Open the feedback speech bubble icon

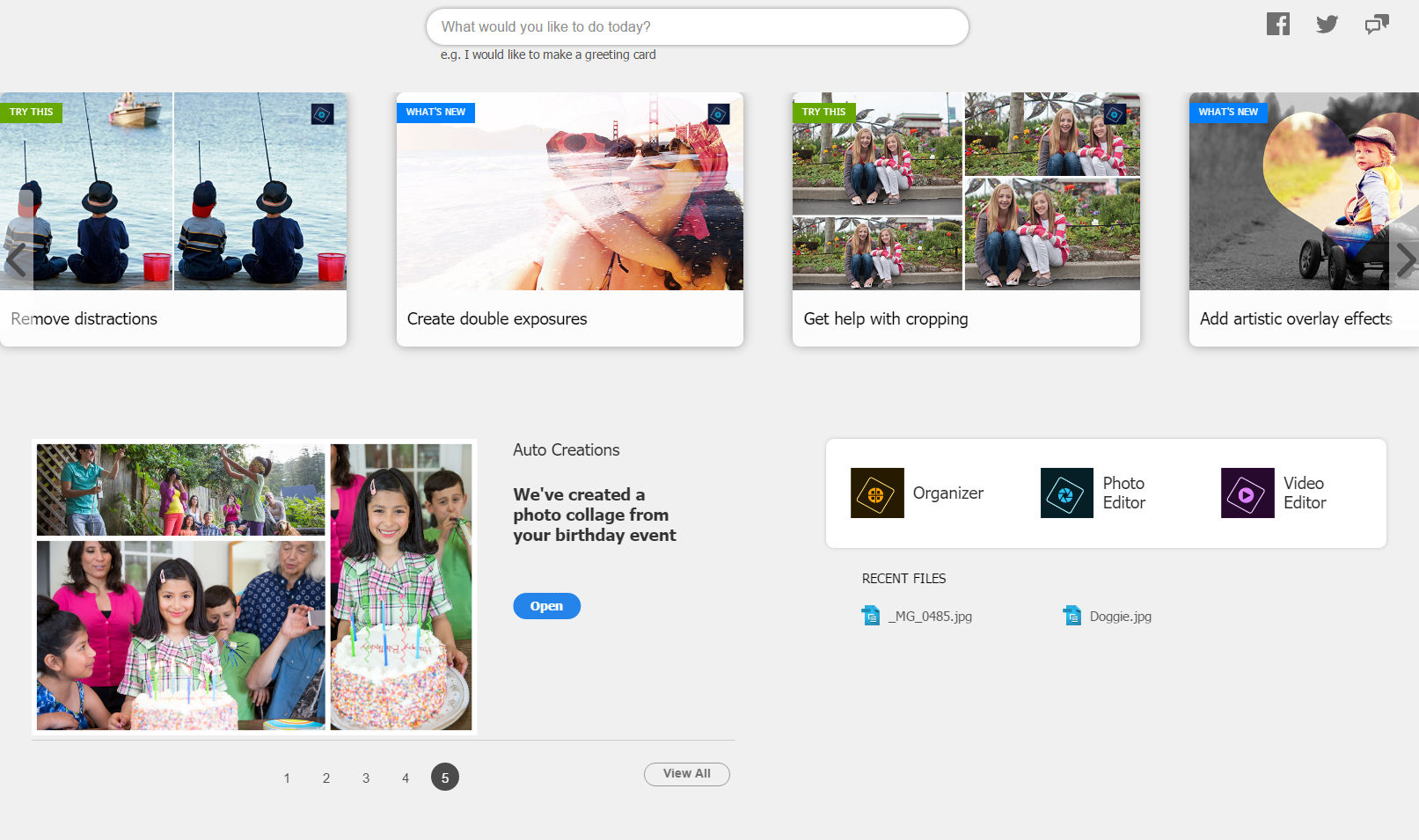(x=1376, y=24)
